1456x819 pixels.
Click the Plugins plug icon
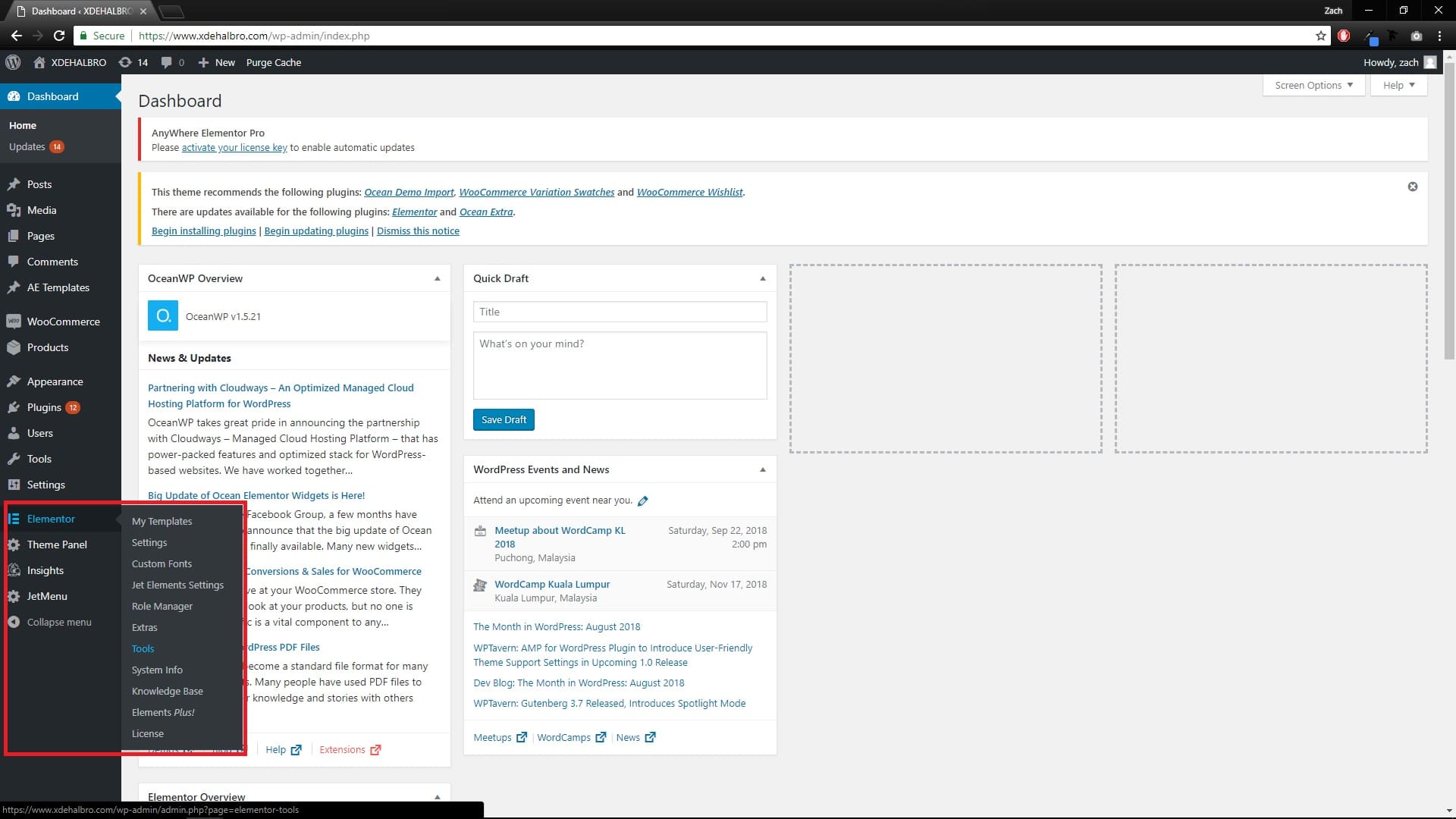tap(14, 407)
